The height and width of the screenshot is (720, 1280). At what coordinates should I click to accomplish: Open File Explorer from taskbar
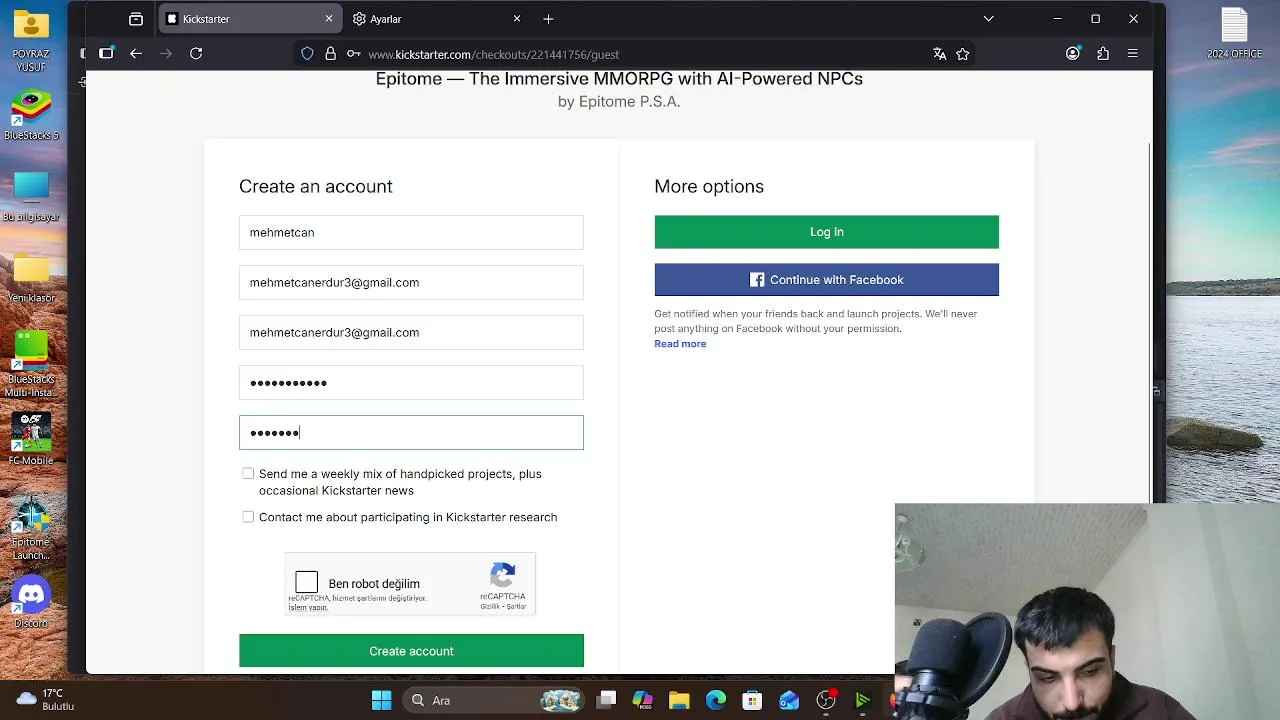tap(679, 700)
